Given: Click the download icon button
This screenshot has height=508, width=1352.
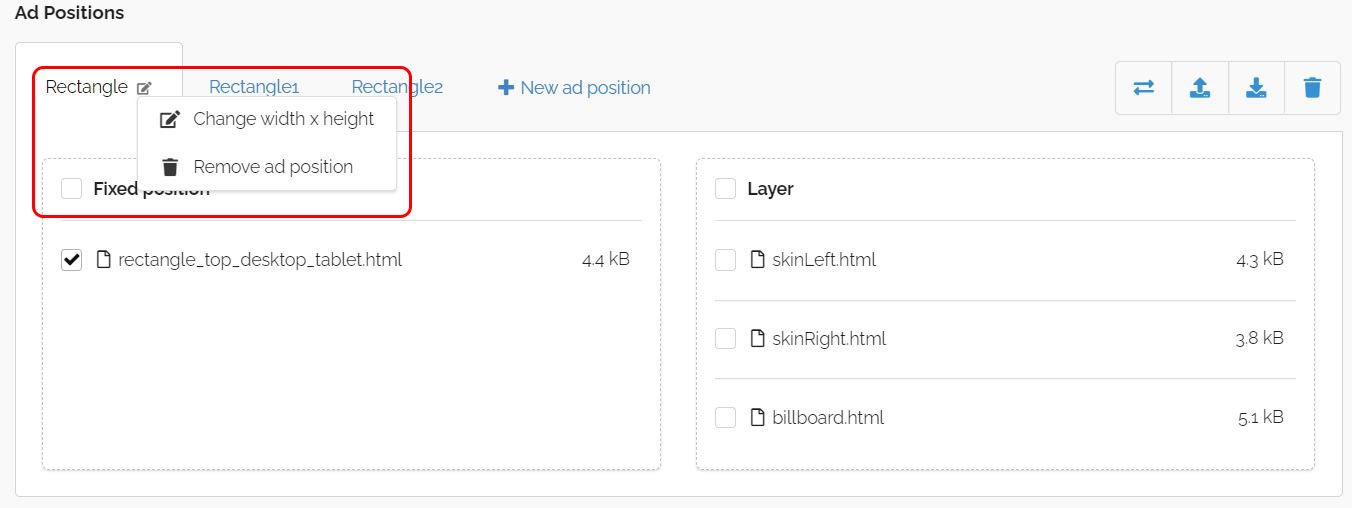Looking at the screenshot, I should (1256, 88).
